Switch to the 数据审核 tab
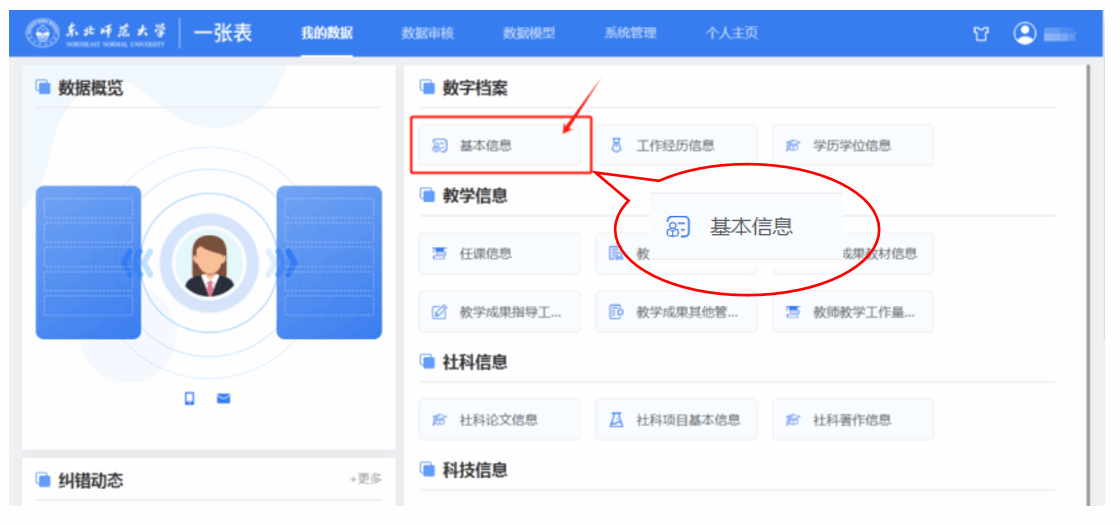 click(x=427, y=33)
